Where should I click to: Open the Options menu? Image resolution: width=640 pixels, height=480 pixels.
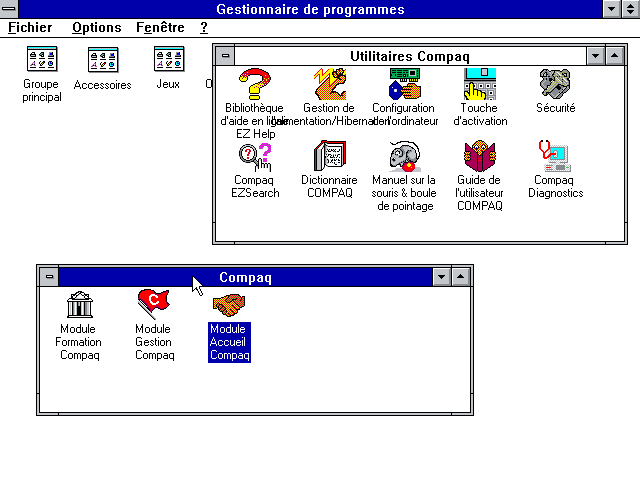(x=96, y=28)
